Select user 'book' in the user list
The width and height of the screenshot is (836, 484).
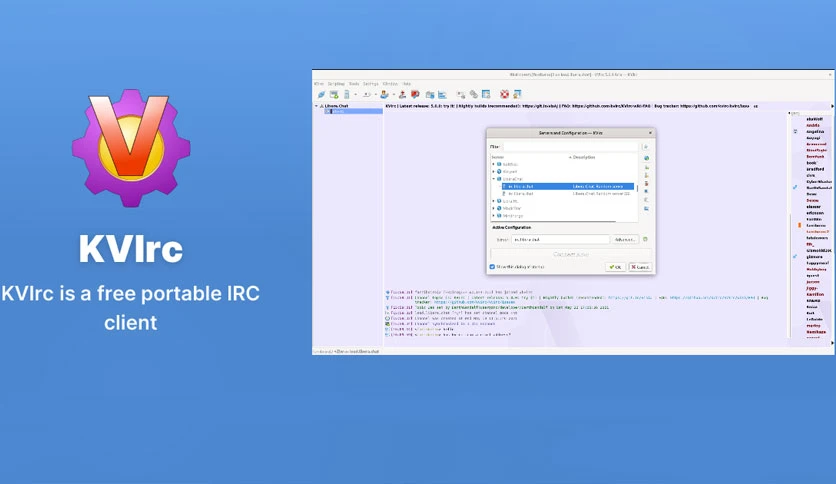(x=811, y=163)
